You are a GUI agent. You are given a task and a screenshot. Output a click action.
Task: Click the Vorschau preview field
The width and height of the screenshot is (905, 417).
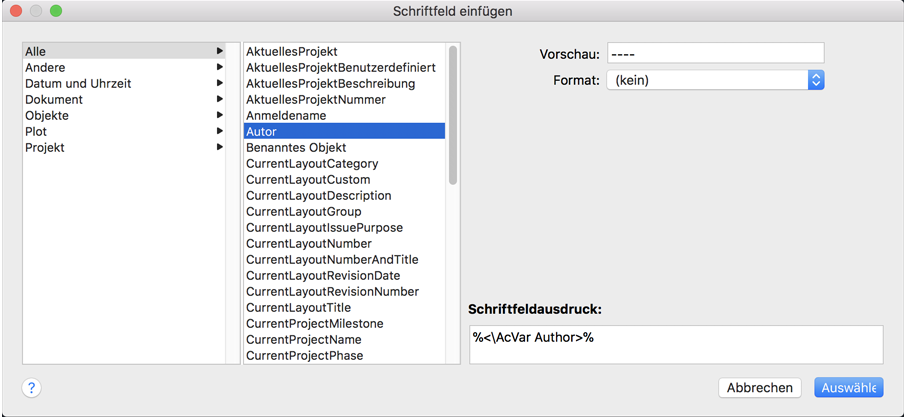point(715,53)
